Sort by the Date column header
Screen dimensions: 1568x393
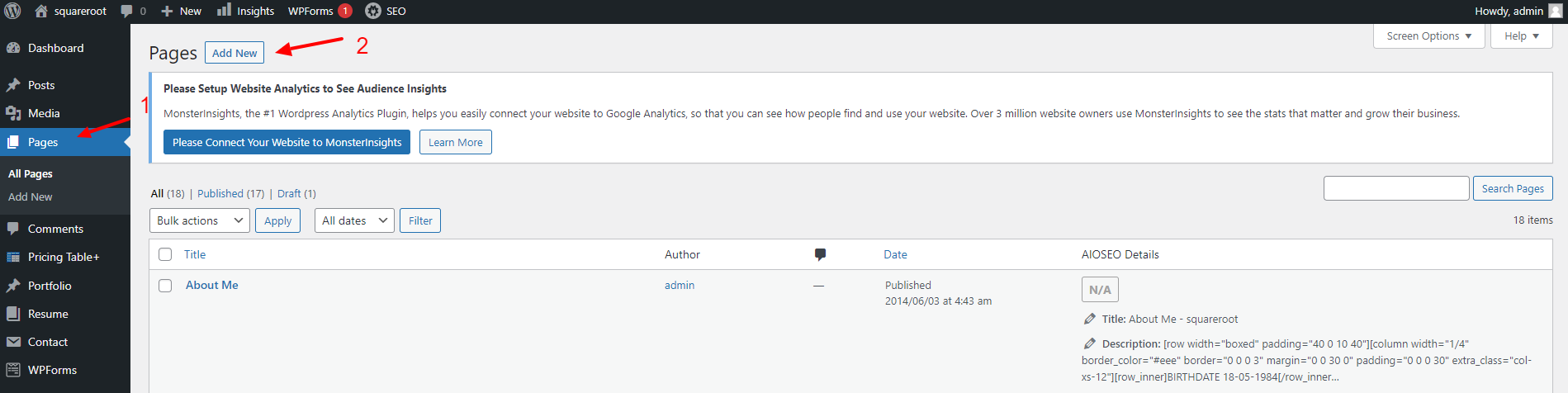(895, 254)
